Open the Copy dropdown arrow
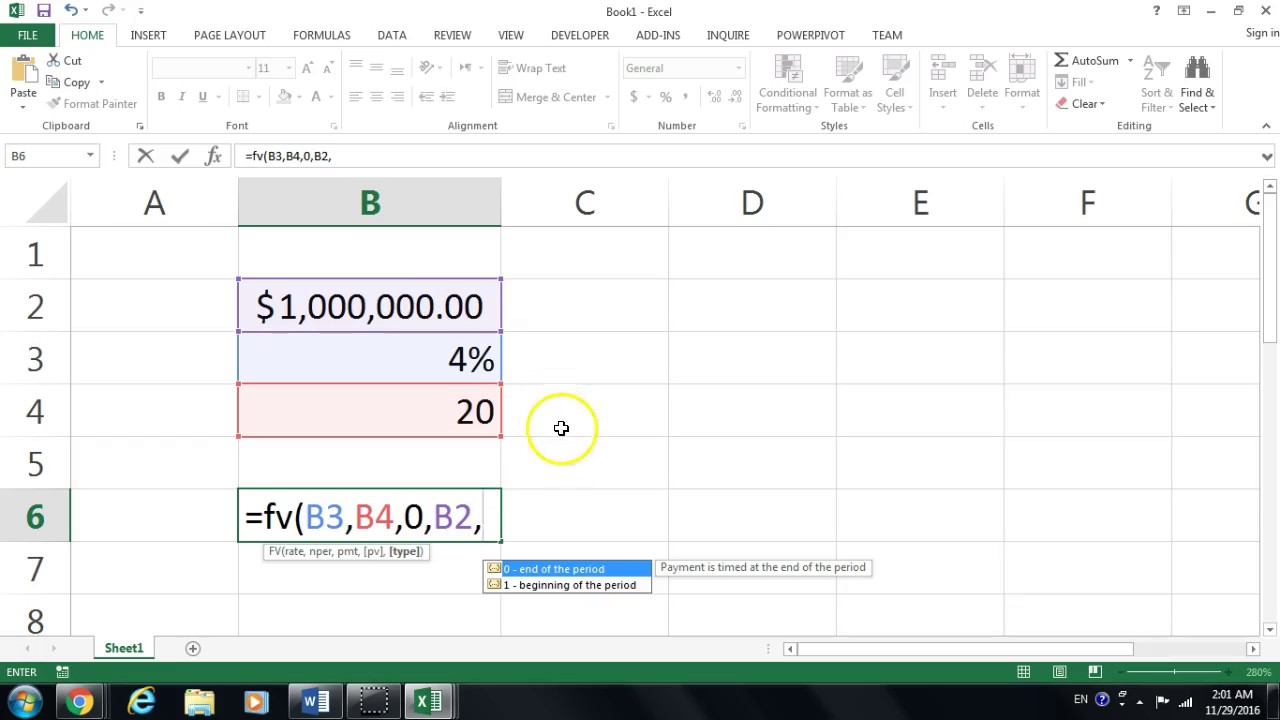Screen dimensions: 1280x720 (x=101, y=82)
